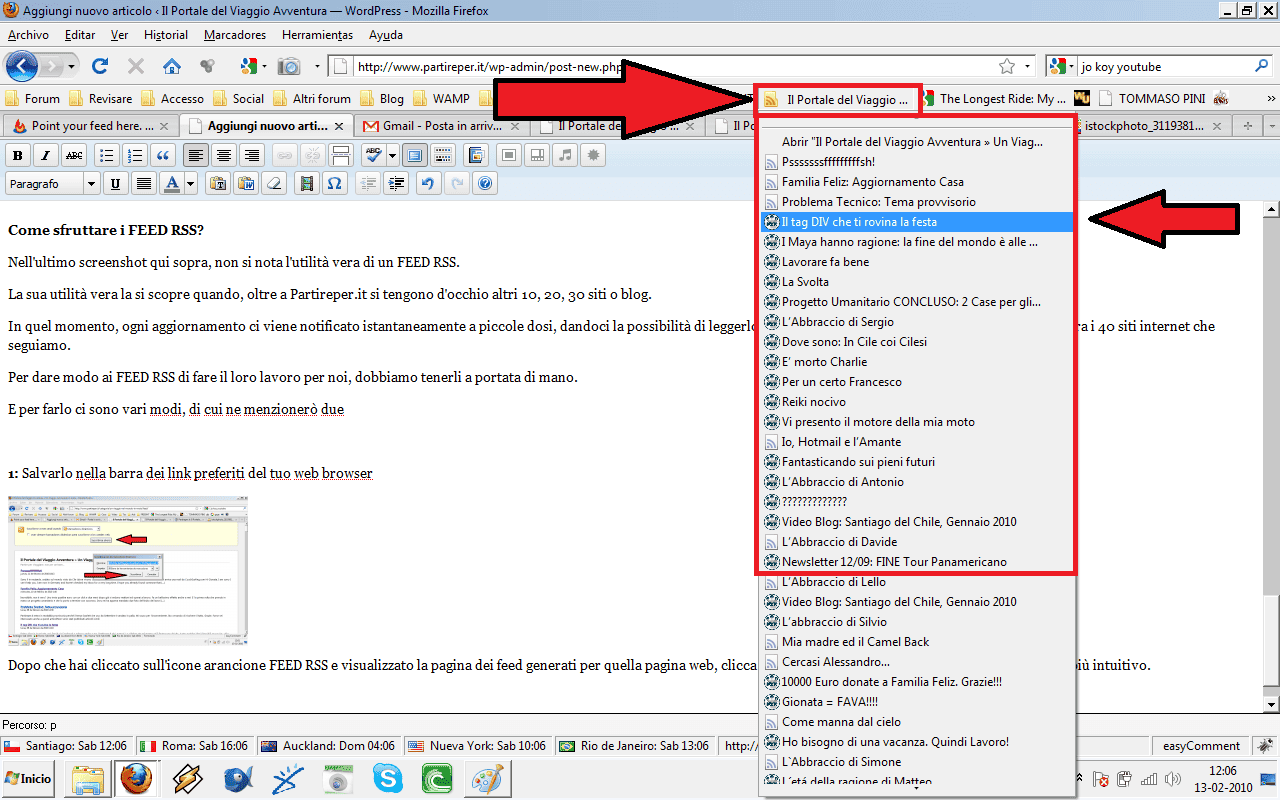Toggle Italic formatting

[x=45, y=155]
